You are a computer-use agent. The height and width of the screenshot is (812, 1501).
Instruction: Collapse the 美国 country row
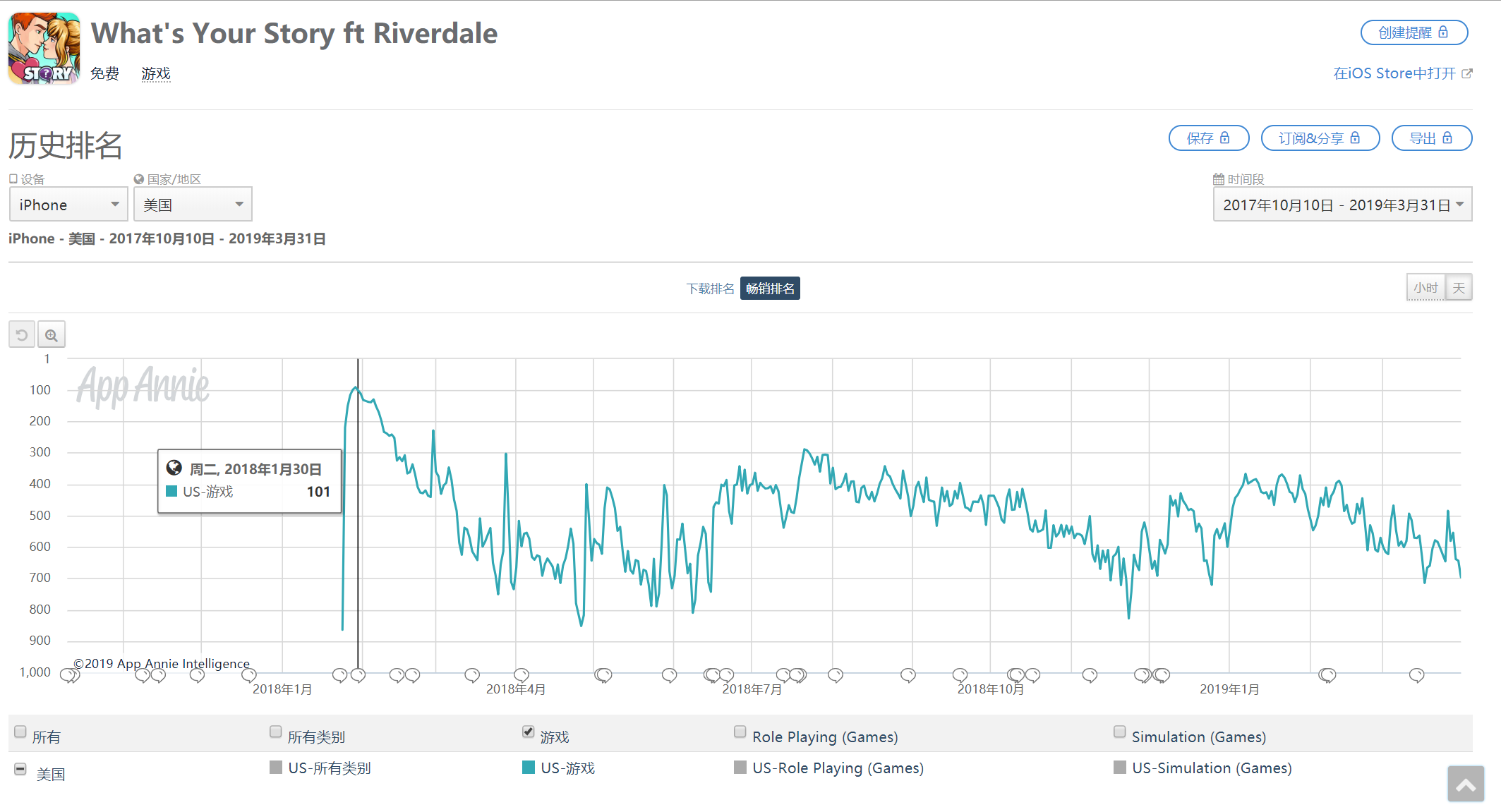click(x=20, y=769)
